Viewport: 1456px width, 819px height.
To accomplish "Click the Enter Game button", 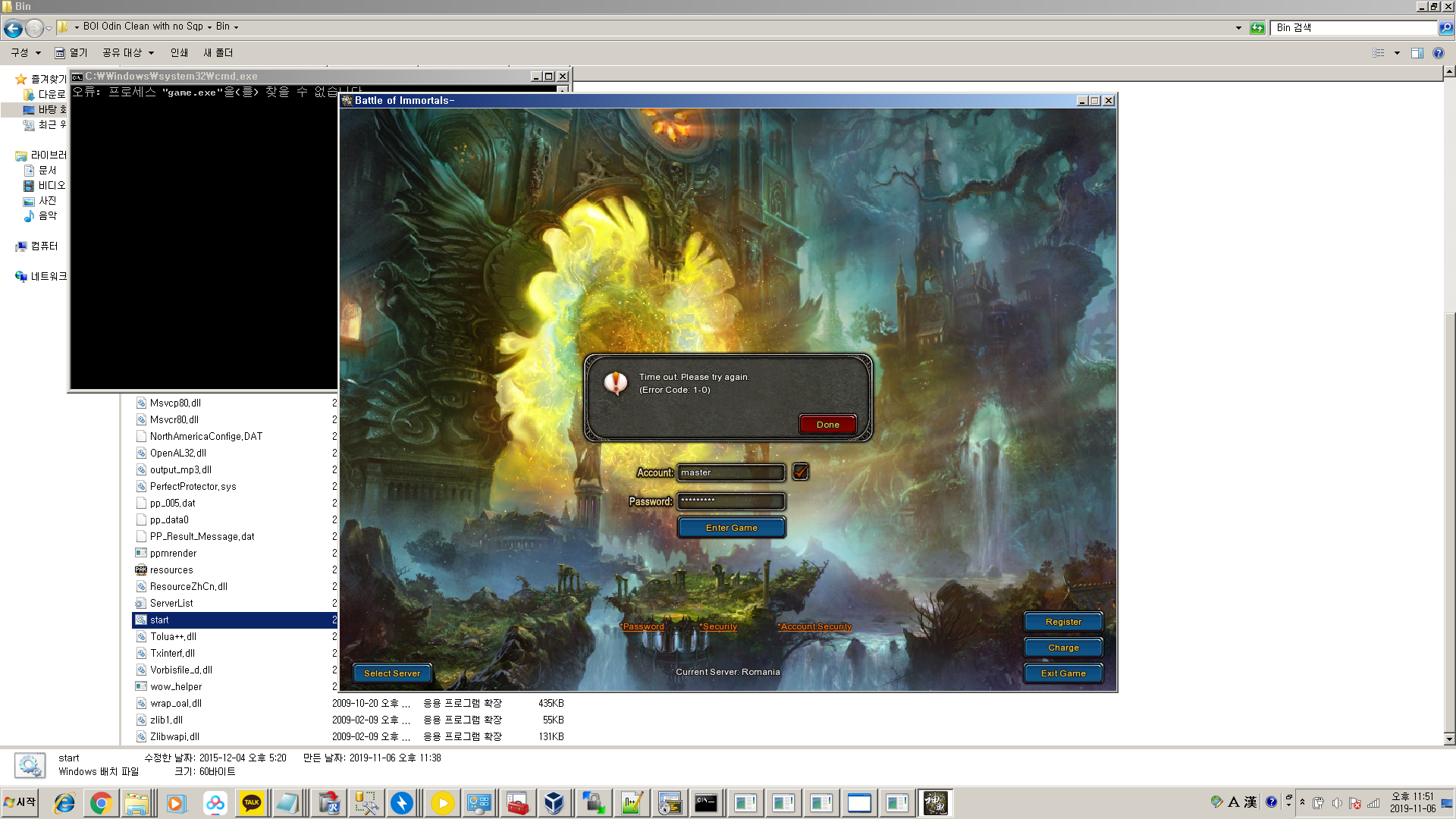I will 731,528.
